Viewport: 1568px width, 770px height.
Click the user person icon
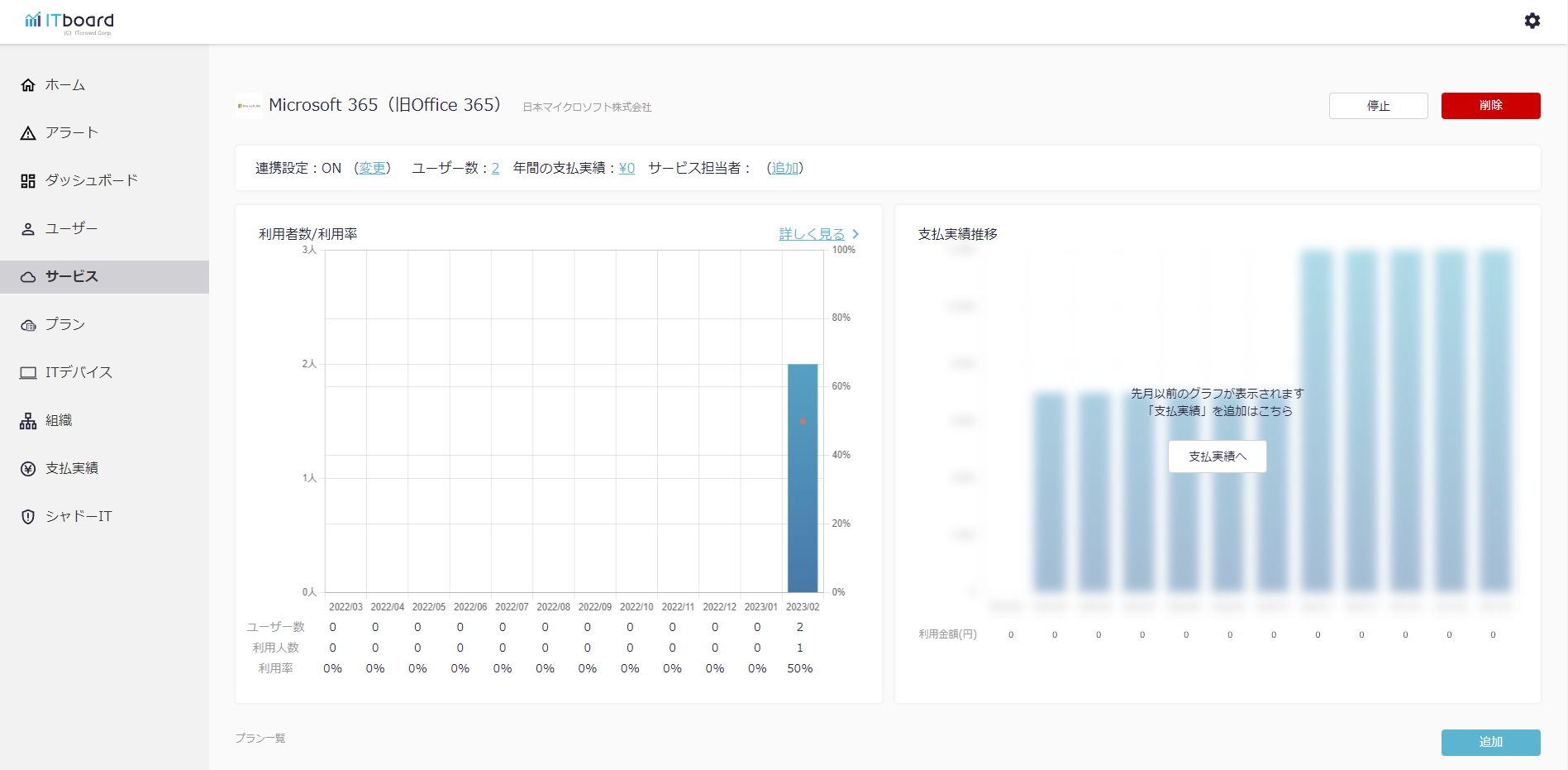[28, 229]
